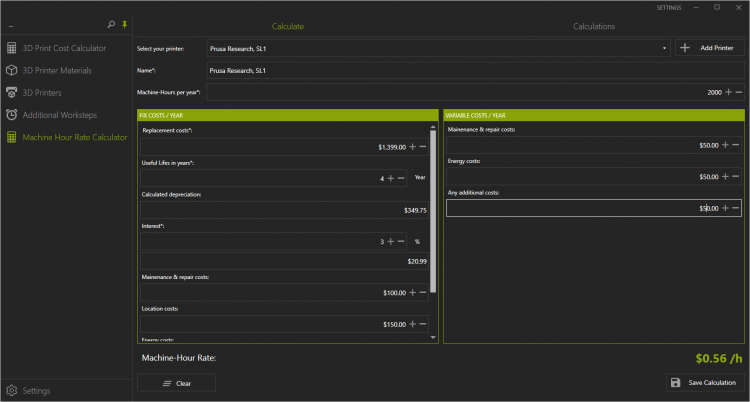This screenshot has width=750, height=402.
Task: Increase Any additional costs with plus
Action: point(725,208)
